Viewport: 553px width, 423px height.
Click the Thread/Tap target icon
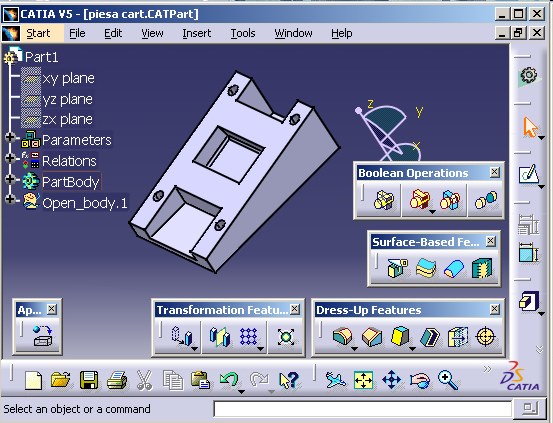(x=486, y=337)
